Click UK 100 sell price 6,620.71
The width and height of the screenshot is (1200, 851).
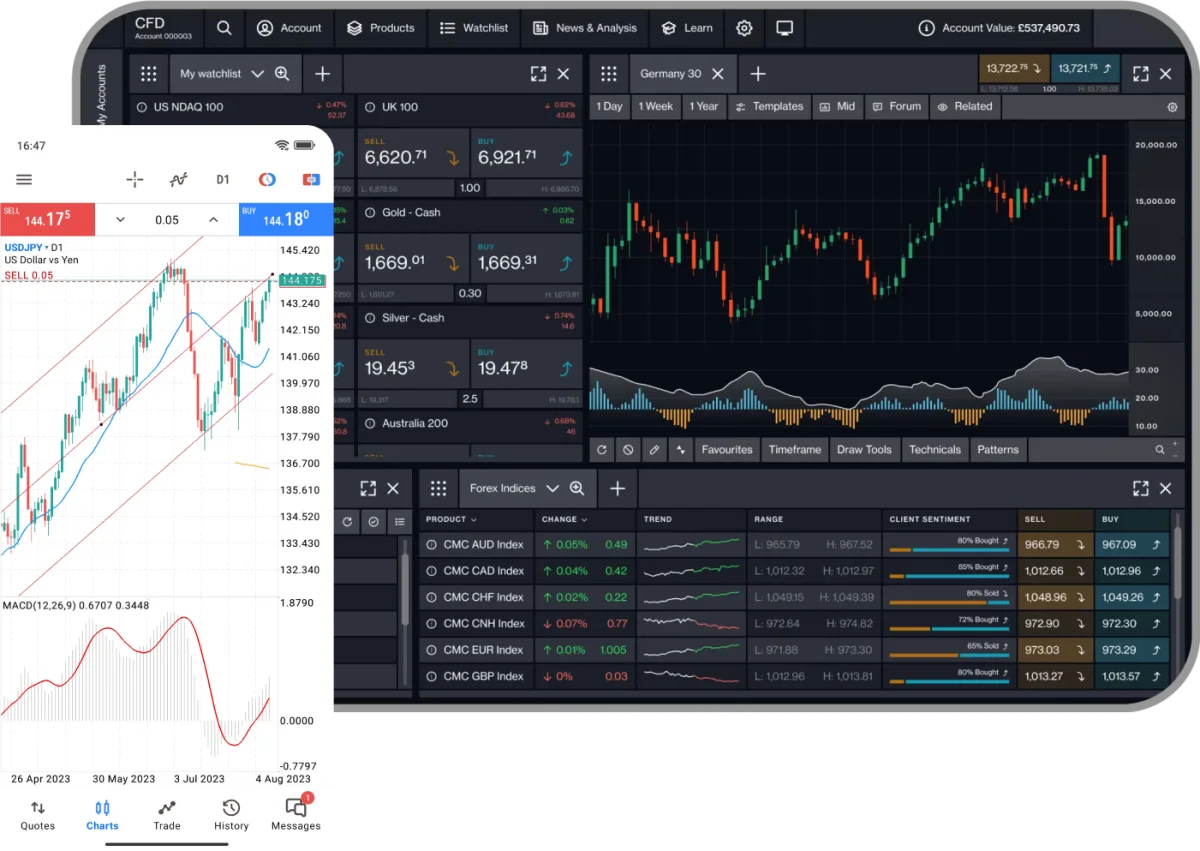(413, 153)
